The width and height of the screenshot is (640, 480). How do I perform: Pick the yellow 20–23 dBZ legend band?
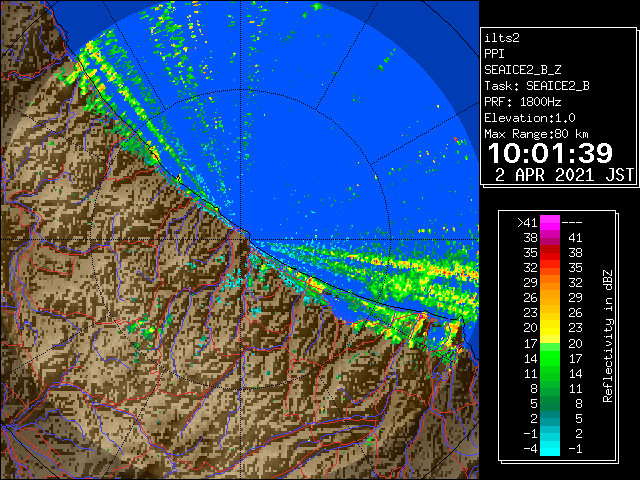(550, 328)
